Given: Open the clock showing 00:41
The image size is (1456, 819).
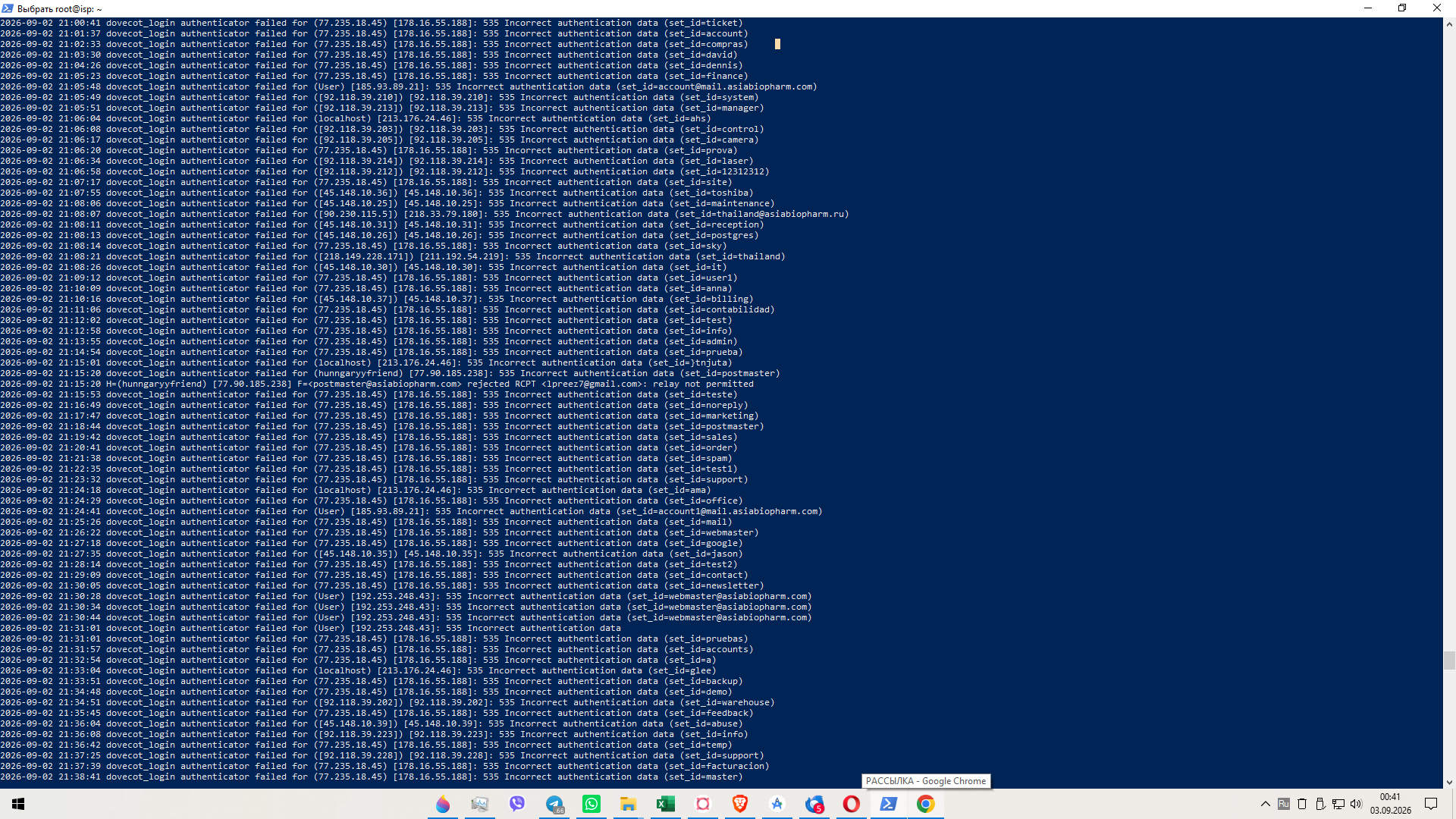Looking at the screenshot, I should pyautogui.click(x=1390, y=804).
